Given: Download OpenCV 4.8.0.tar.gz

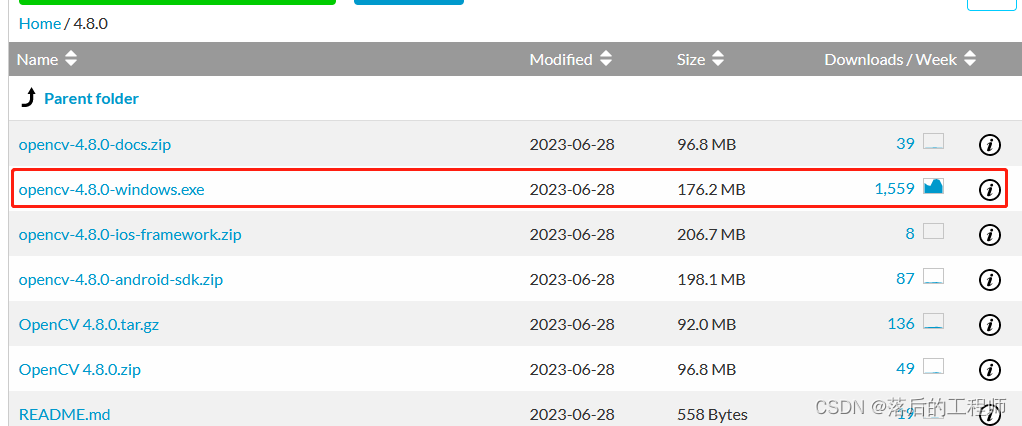Looking at the screenshot, I should click(x=89, y=324).
